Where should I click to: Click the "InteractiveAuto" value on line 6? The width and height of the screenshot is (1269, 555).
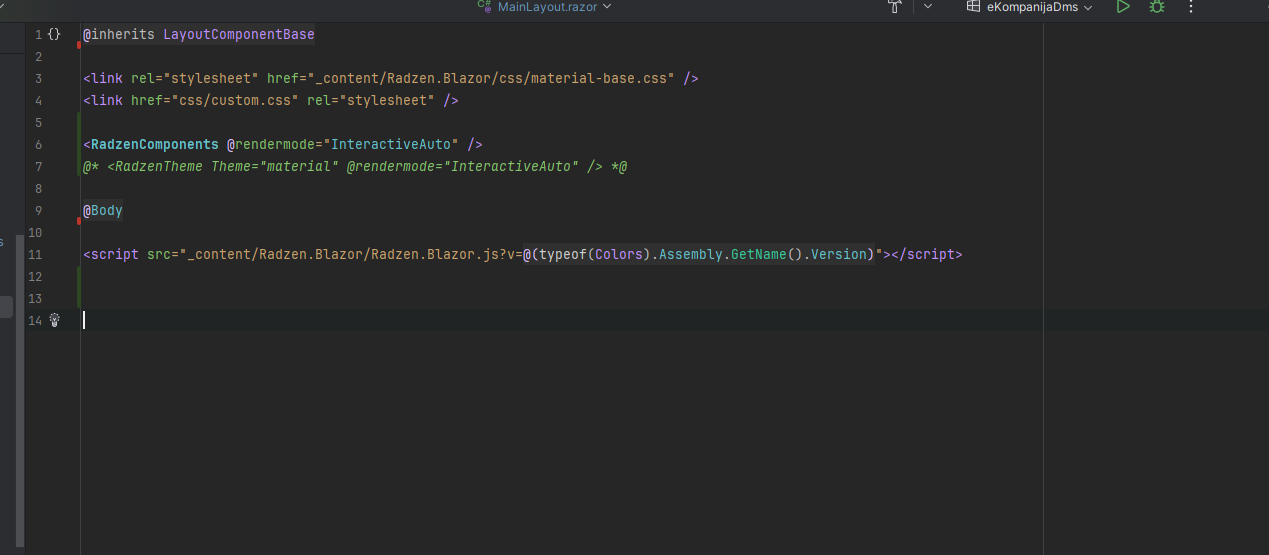pos(391,144)
